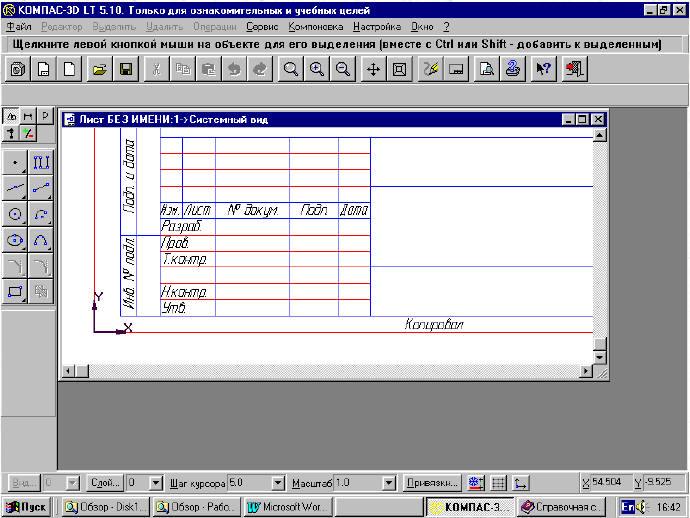Select the ellipse drawing tool

(15, 240)
